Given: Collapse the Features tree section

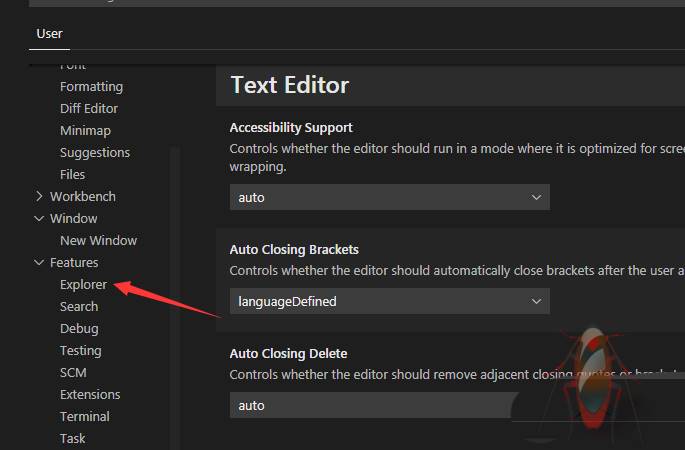Looking at the screenshot, I should (x=40, y=263).
